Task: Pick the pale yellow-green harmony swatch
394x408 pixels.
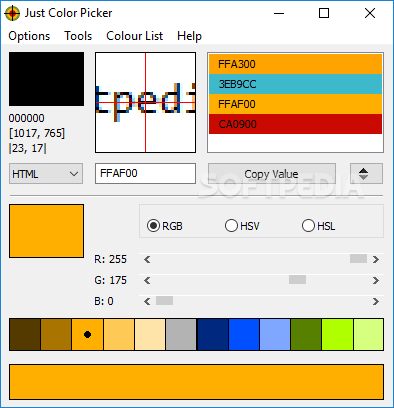Action: click(x=369, y=334)
